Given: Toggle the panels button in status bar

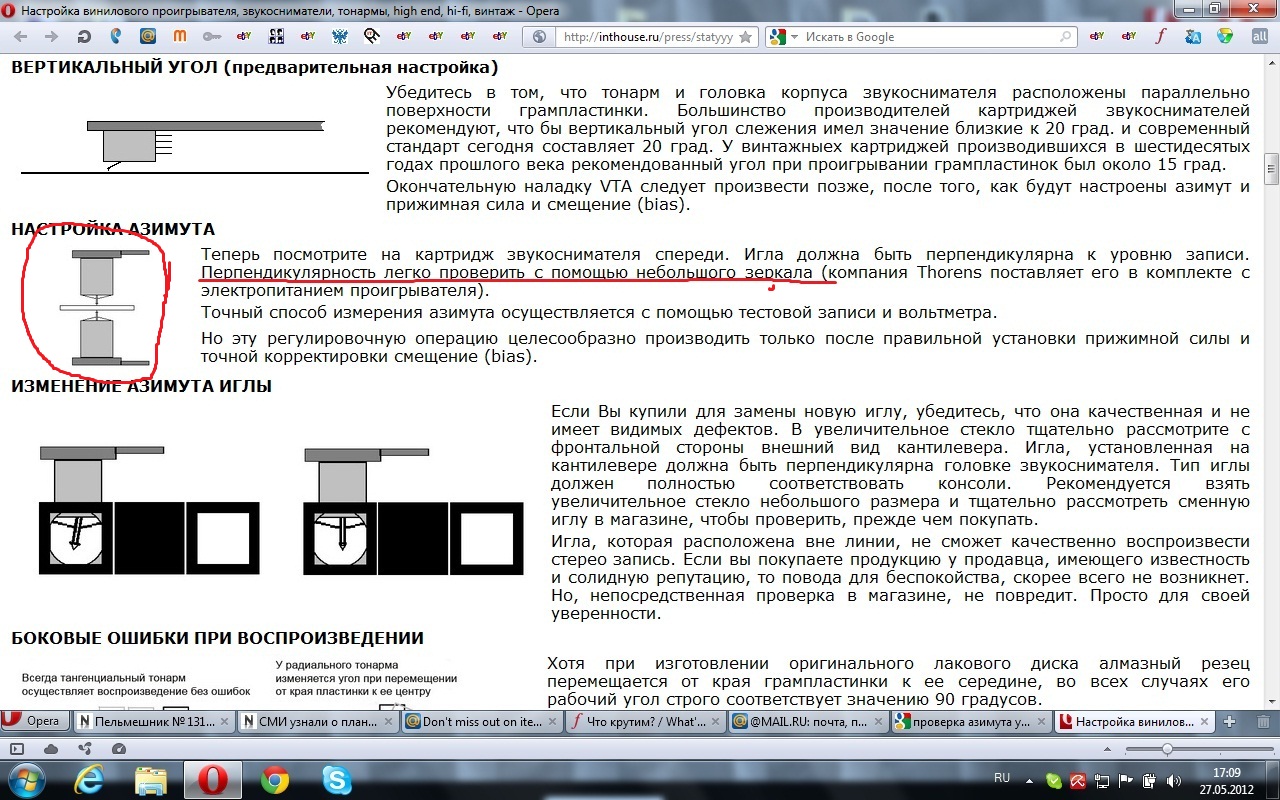Looking at the screenshot, I should click(17, 749).
